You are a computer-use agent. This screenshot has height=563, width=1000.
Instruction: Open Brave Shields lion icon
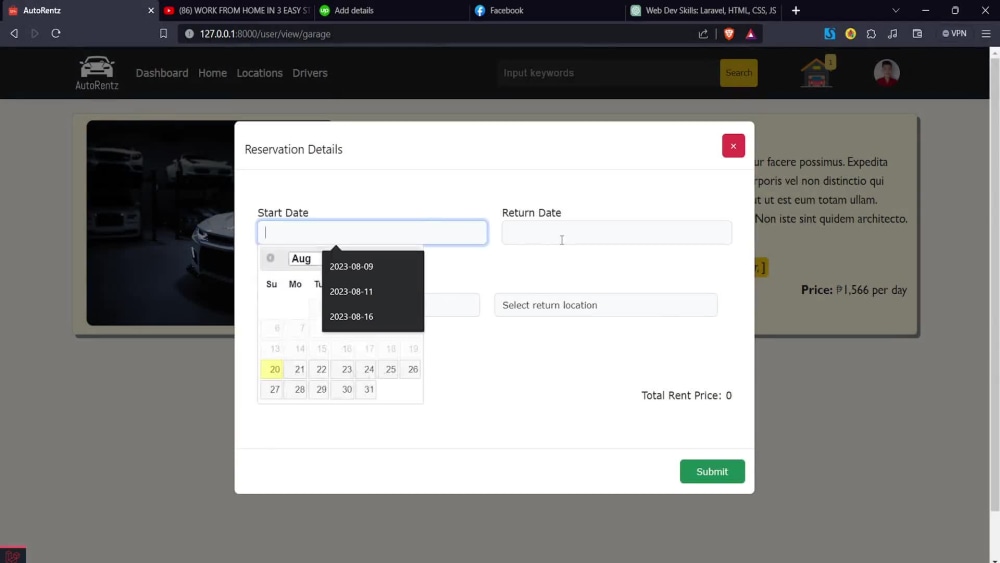click(729, 34)
